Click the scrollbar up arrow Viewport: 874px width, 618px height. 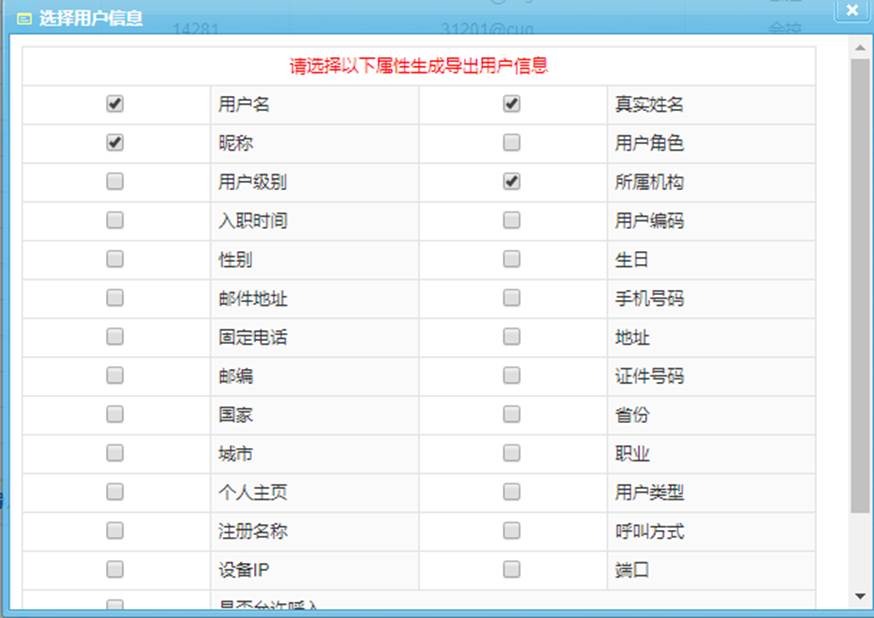coord(860,47)
